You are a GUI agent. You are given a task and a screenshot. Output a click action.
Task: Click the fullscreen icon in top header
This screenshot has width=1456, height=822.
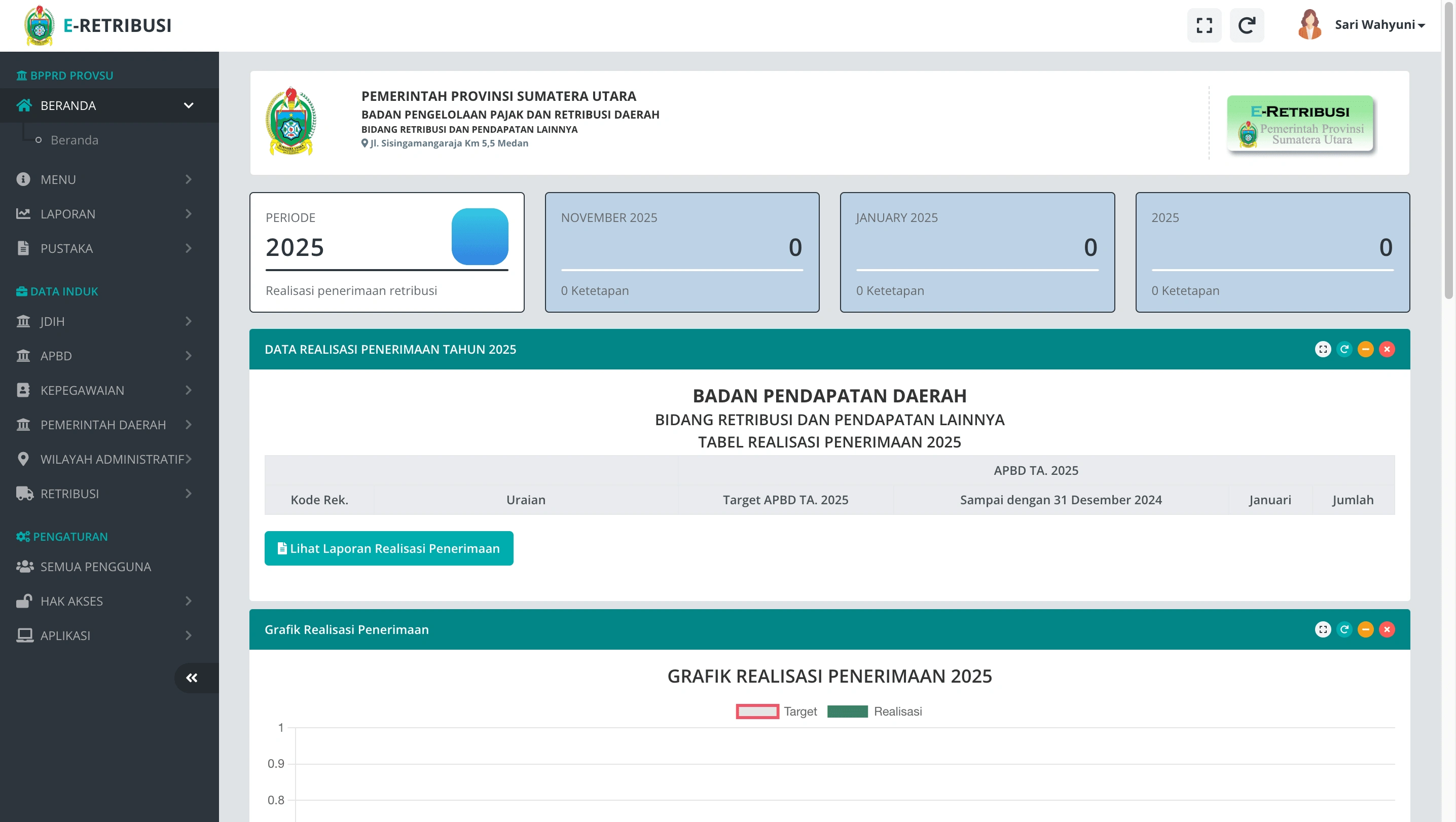1204,25
